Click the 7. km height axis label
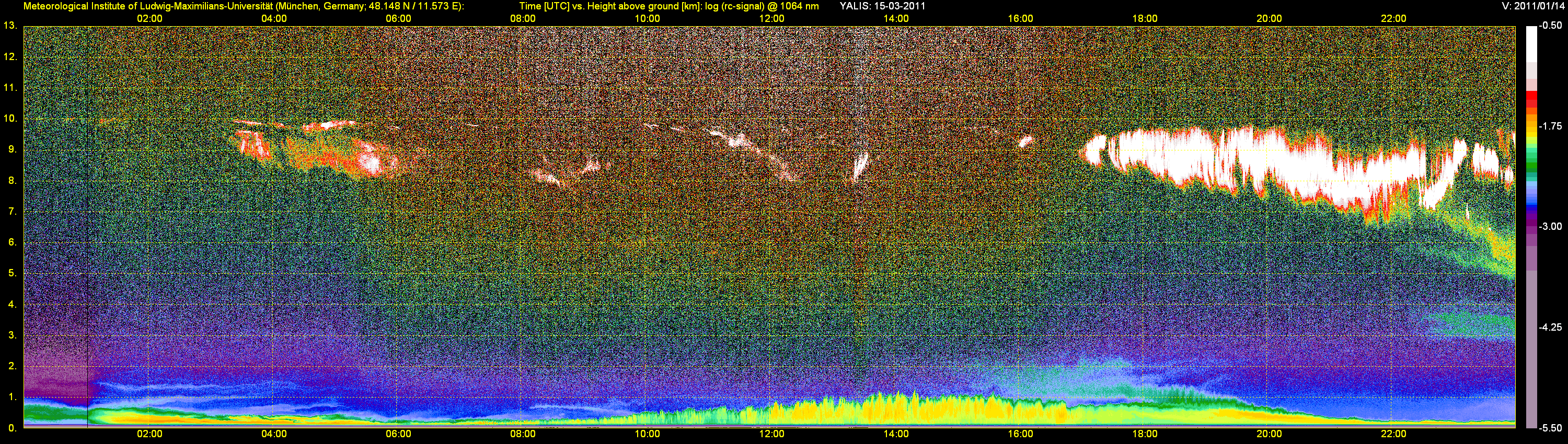 pos(12,211)
